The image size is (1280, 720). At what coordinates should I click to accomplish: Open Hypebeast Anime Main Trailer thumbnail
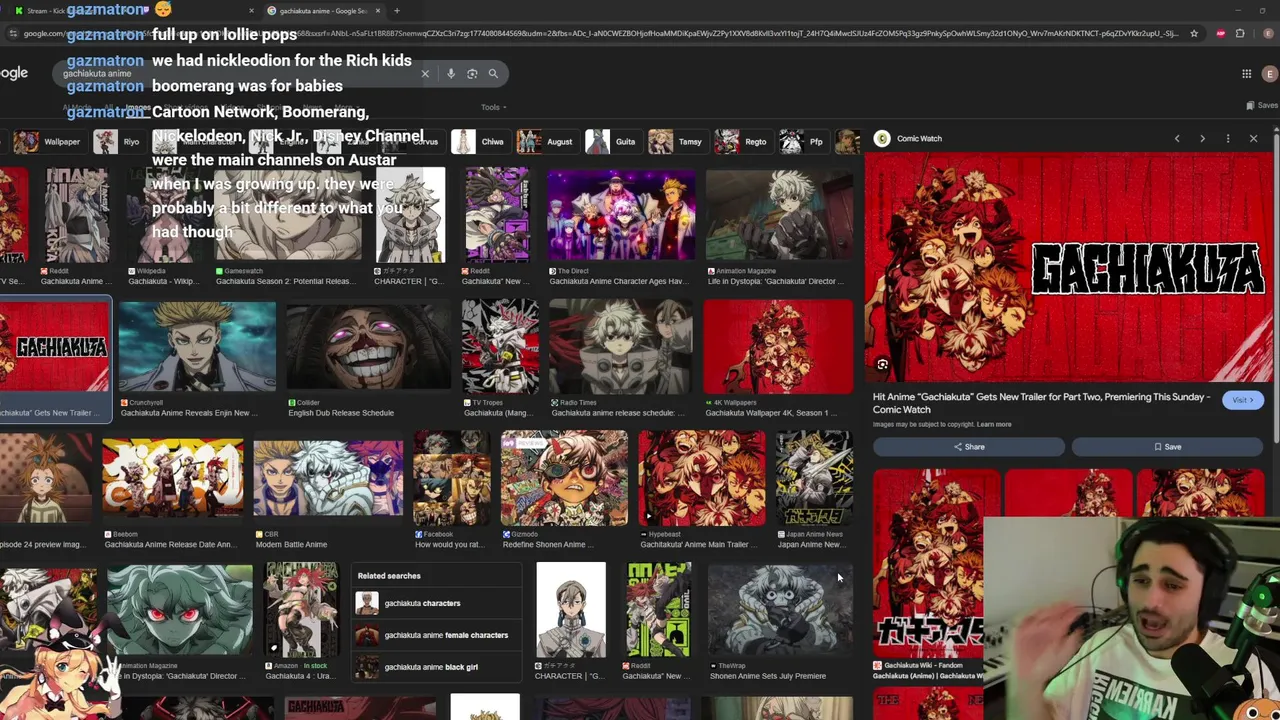[702, 479]
